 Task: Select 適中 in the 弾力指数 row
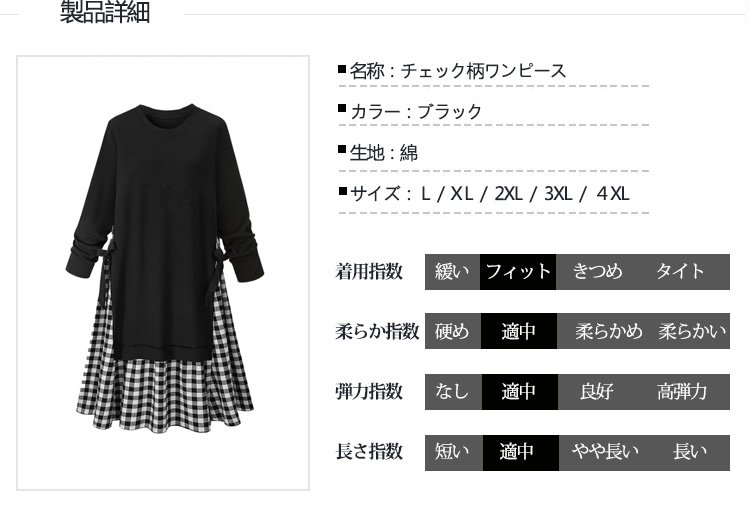(519, 392)
